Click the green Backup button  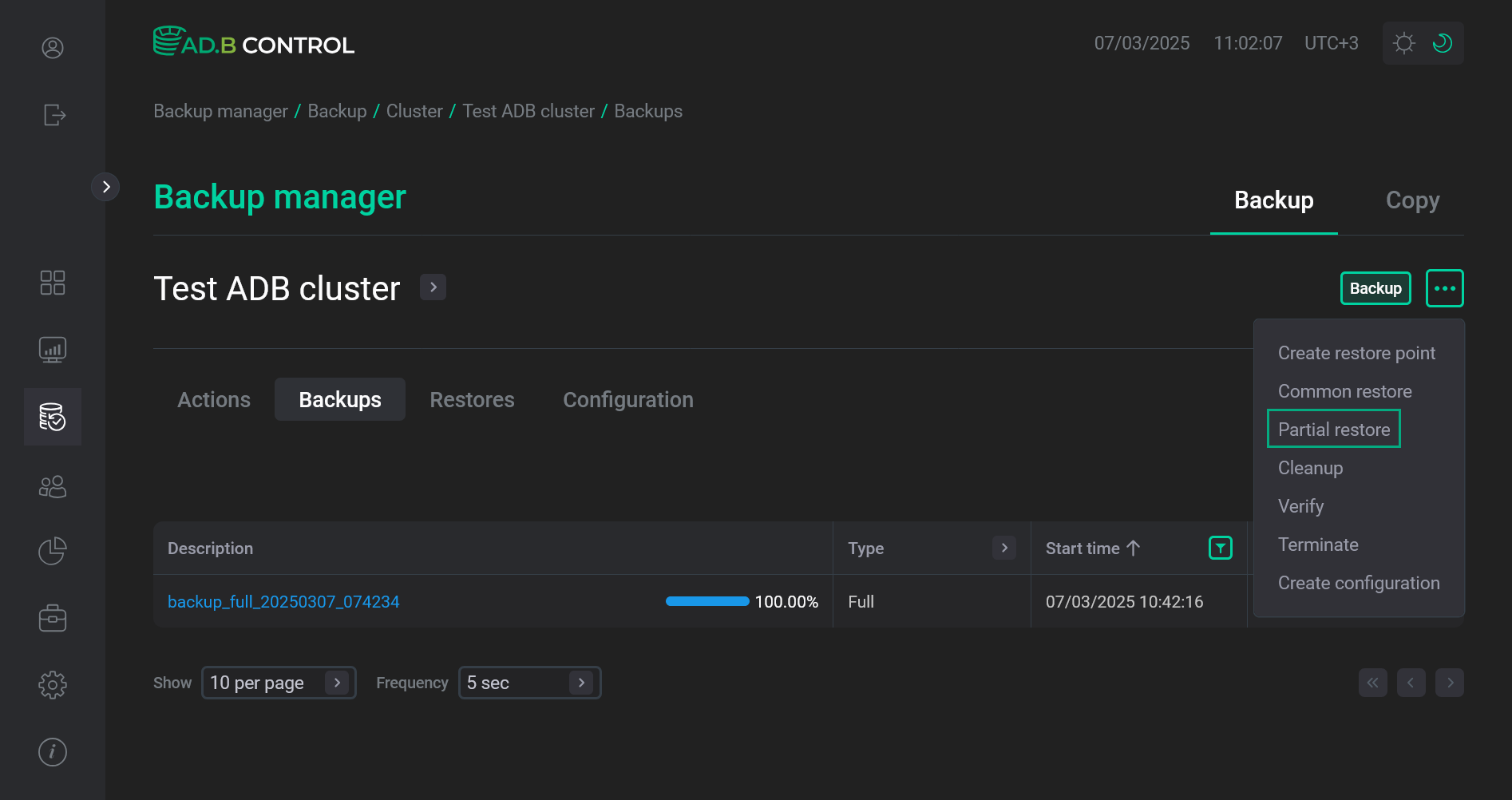pyautogui.click(x=1375, y=288)
